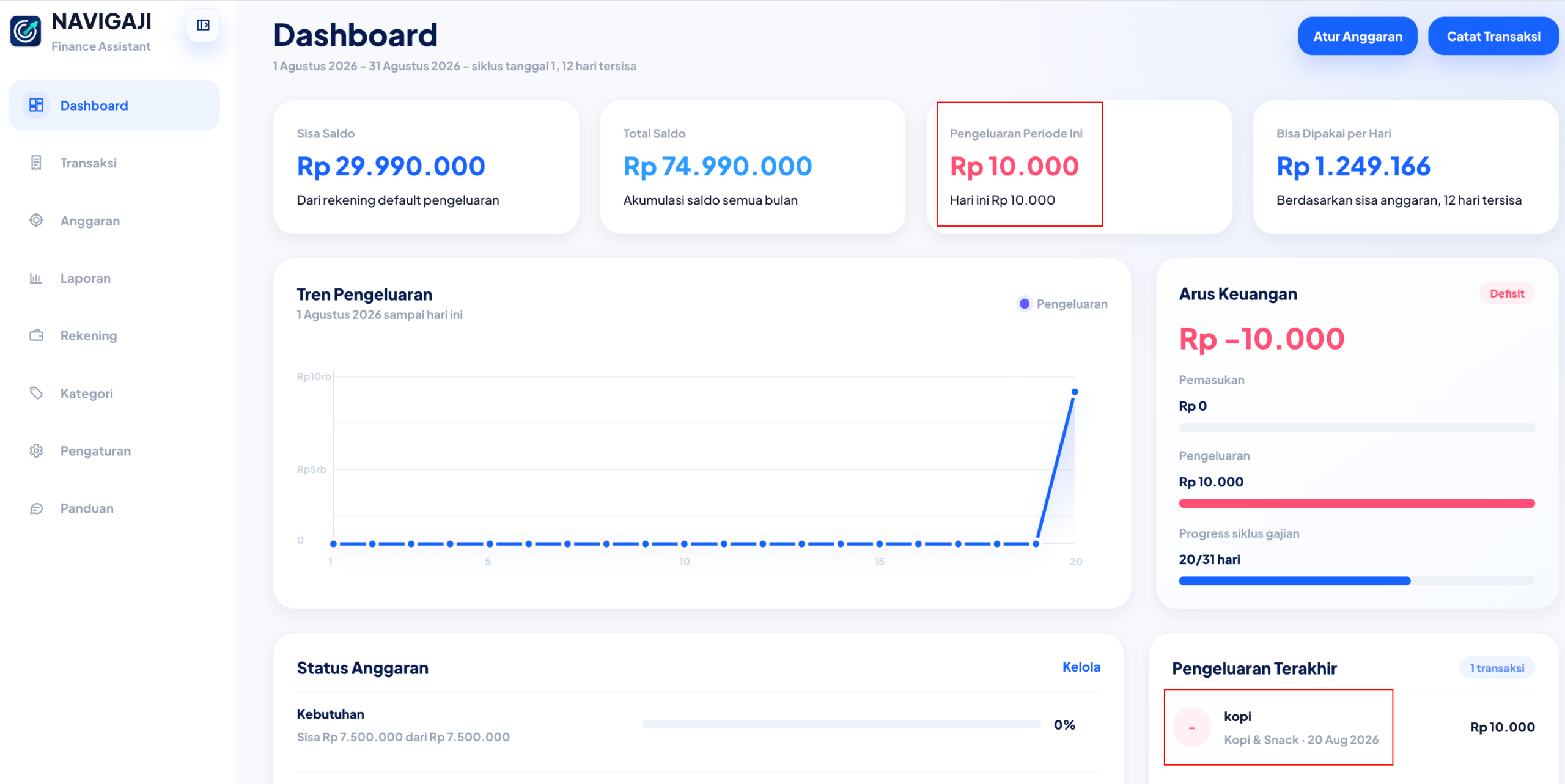Click the Catat Transaksi button
1565x784 pixels.
(1493, 36)
